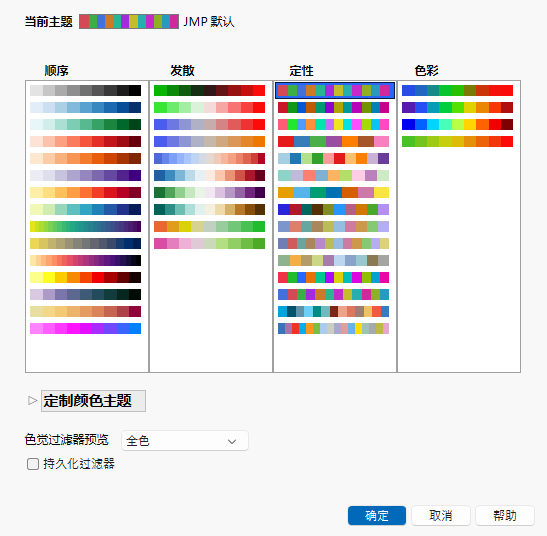Select the purple-to-dark-red spectral chromatic theme
This screenshot has height=536, width=547.
[x=457, y=107]
